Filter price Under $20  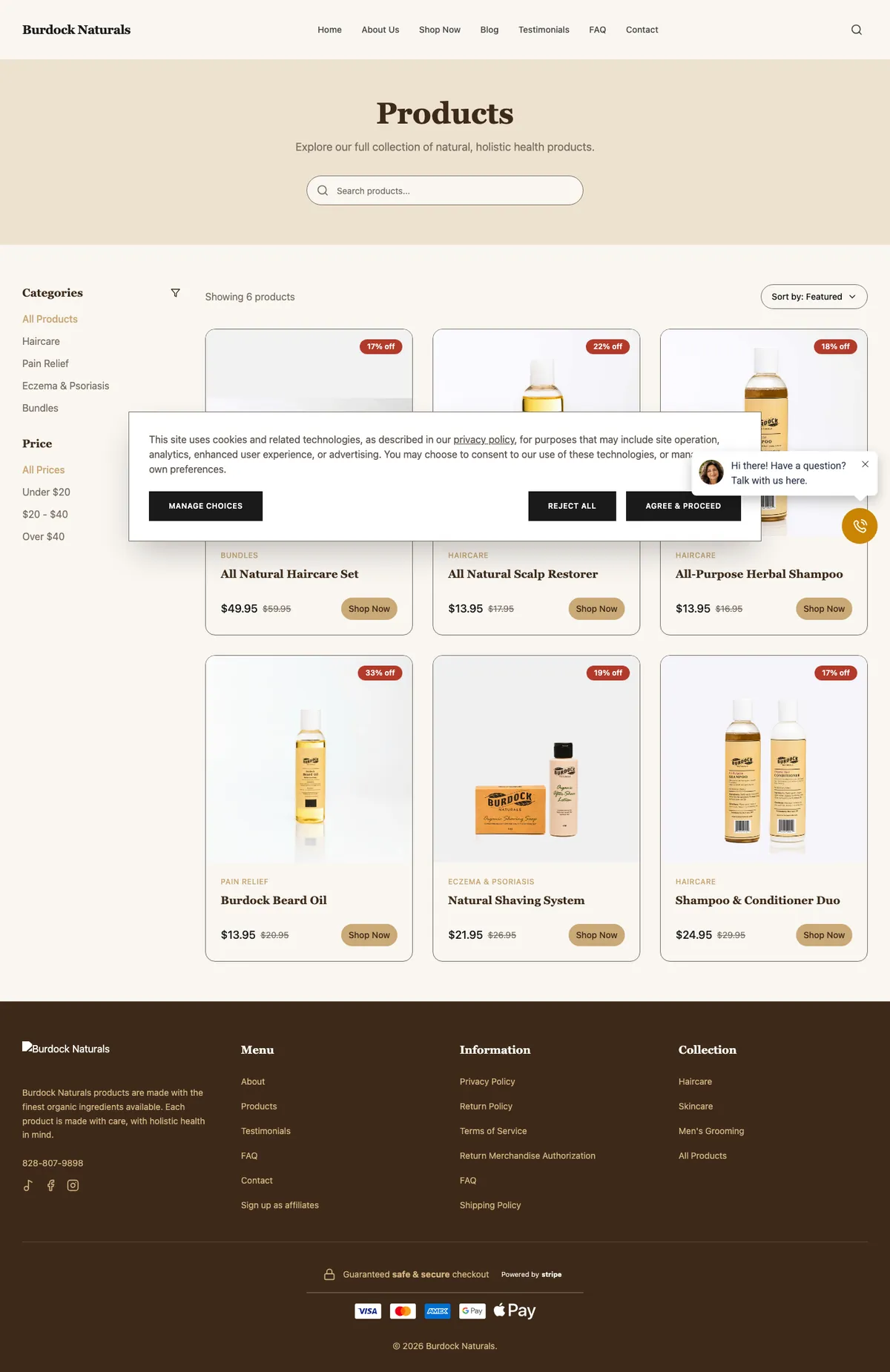click(46, 492)
